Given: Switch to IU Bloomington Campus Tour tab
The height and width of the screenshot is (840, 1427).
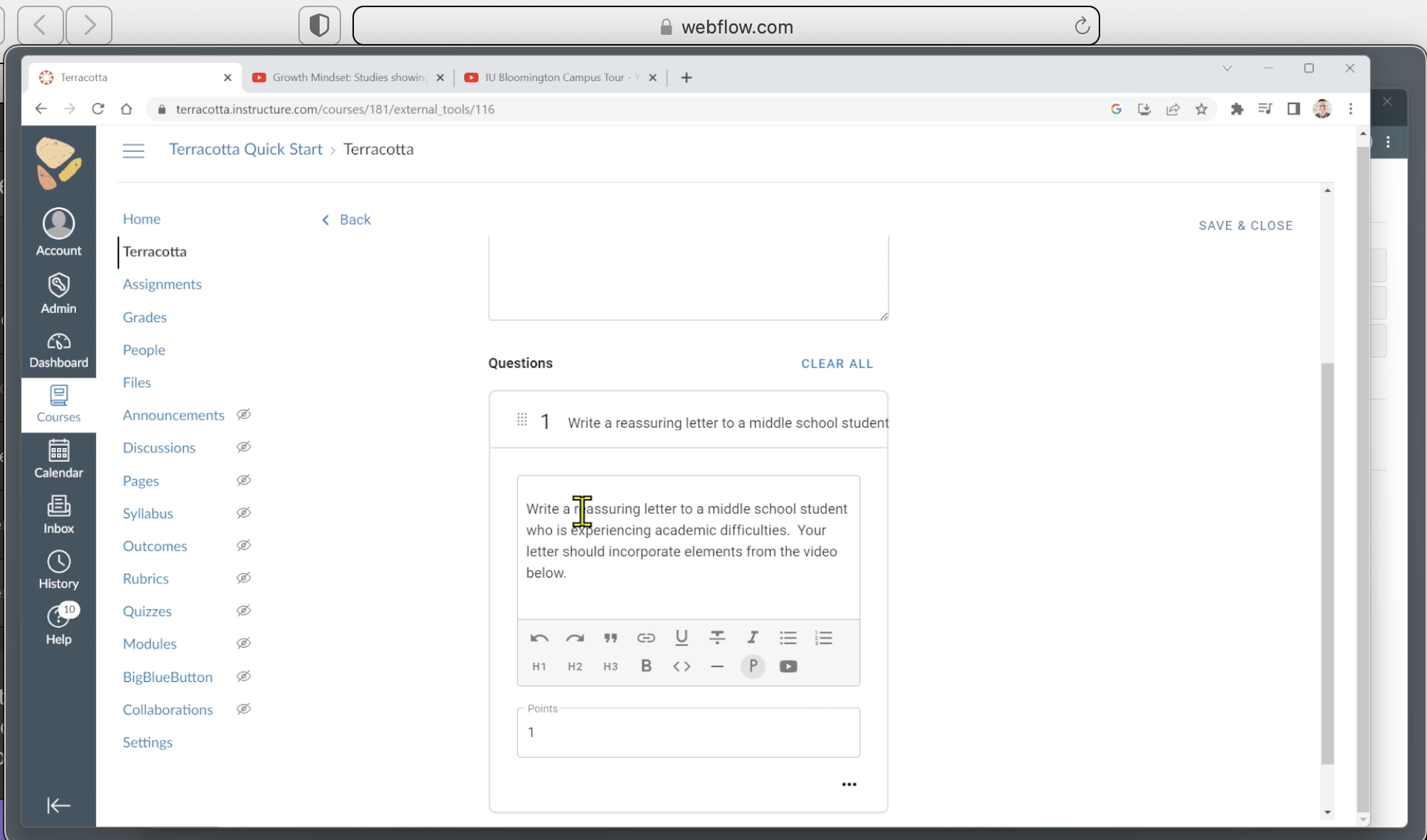Looking at the screenshot, I should pos(560,77).
